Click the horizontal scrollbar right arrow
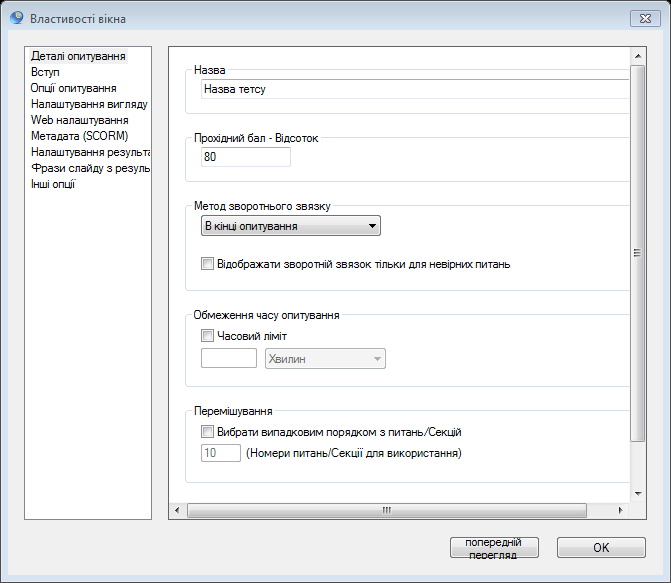This screenshot has width=671, height=583. [621, 510]
